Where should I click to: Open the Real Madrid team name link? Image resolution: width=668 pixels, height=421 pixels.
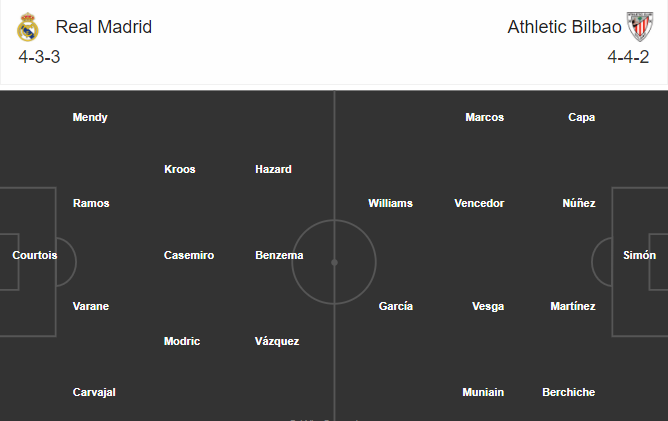tap(104, 27)
